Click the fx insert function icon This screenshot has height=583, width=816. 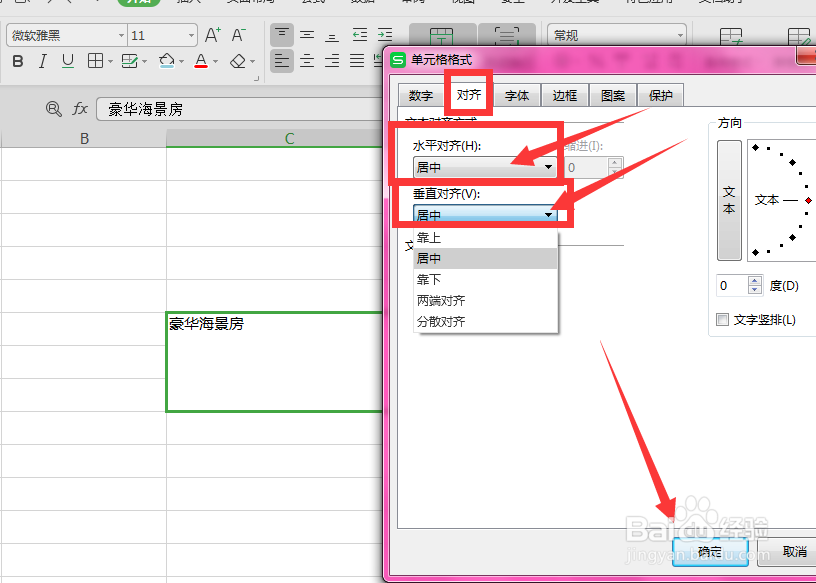(79, 109)
